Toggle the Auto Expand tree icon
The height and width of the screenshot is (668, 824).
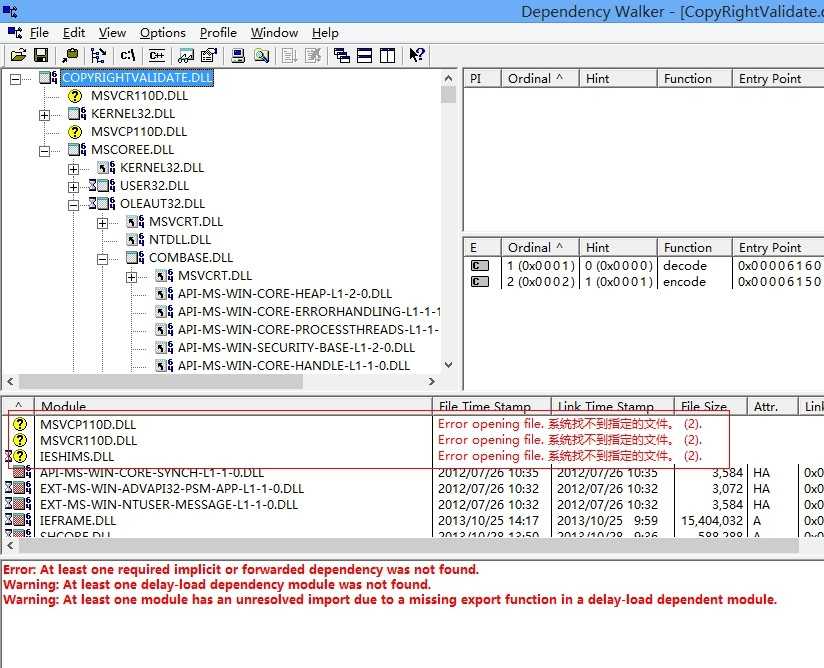tap(98, 55)
